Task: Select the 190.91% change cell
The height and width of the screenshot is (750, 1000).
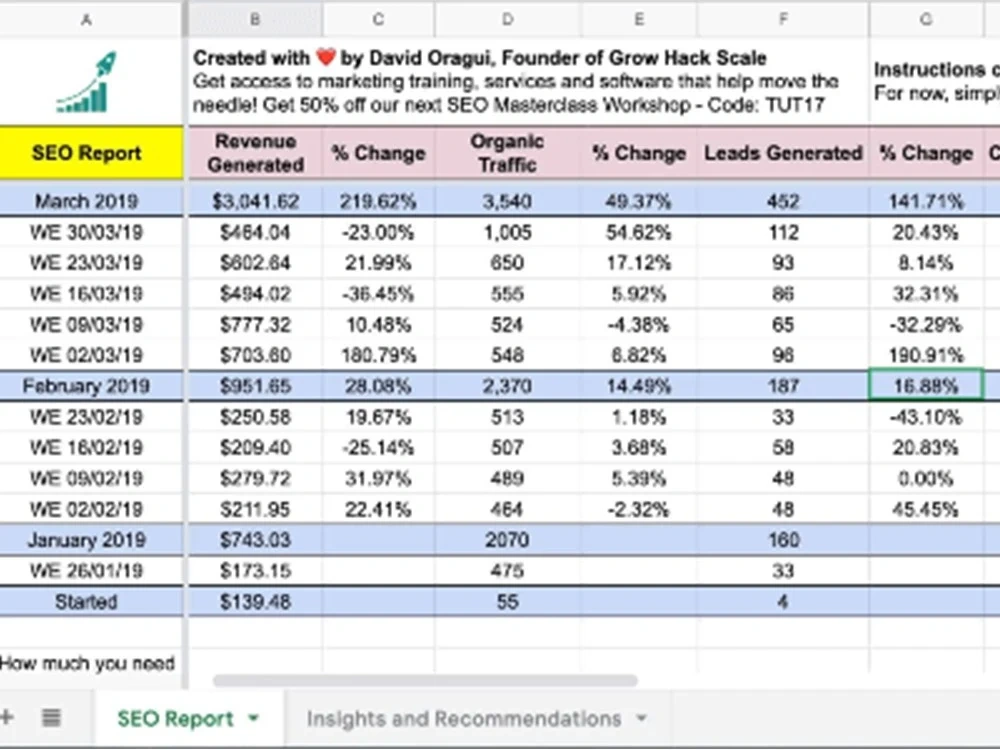Action: point(926,355)
